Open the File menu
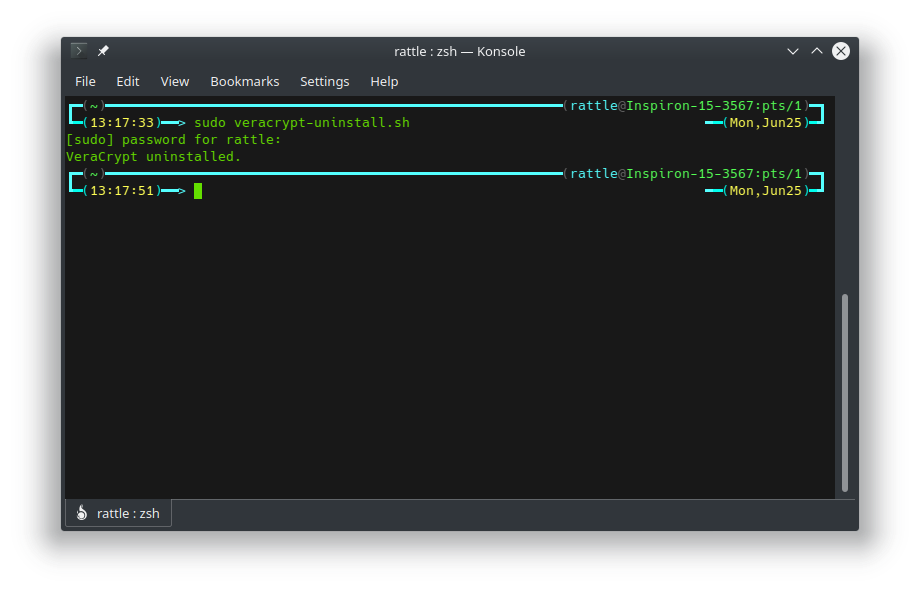Image resolution: width=920 pixels, height=592 pixels. point(85,82)
